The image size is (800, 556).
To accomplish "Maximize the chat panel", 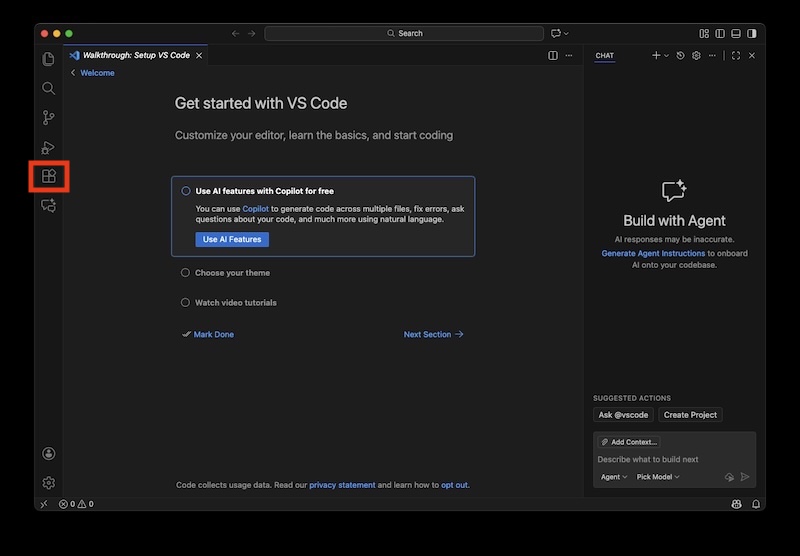I will (736, 55).
